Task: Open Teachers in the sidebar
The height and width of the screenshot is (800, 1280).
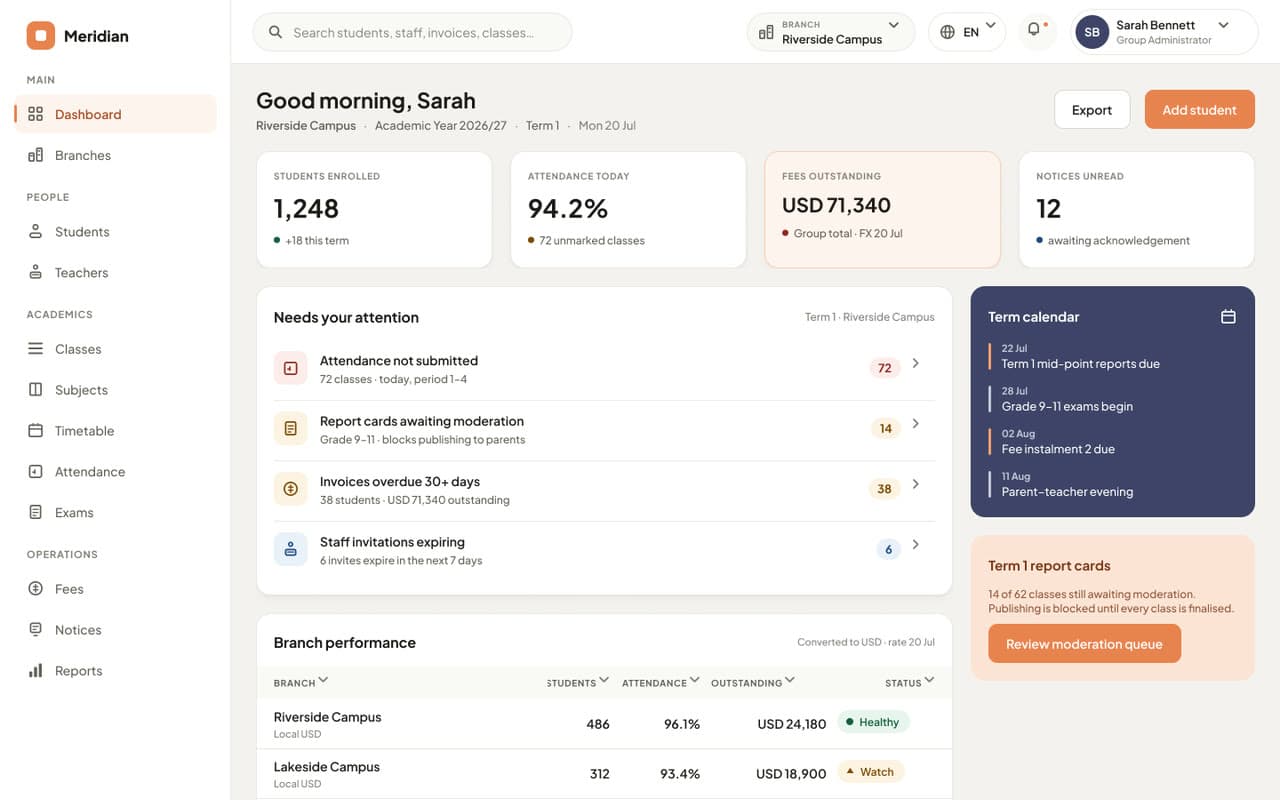Action: pyautogui.click(x=115, y=272)
